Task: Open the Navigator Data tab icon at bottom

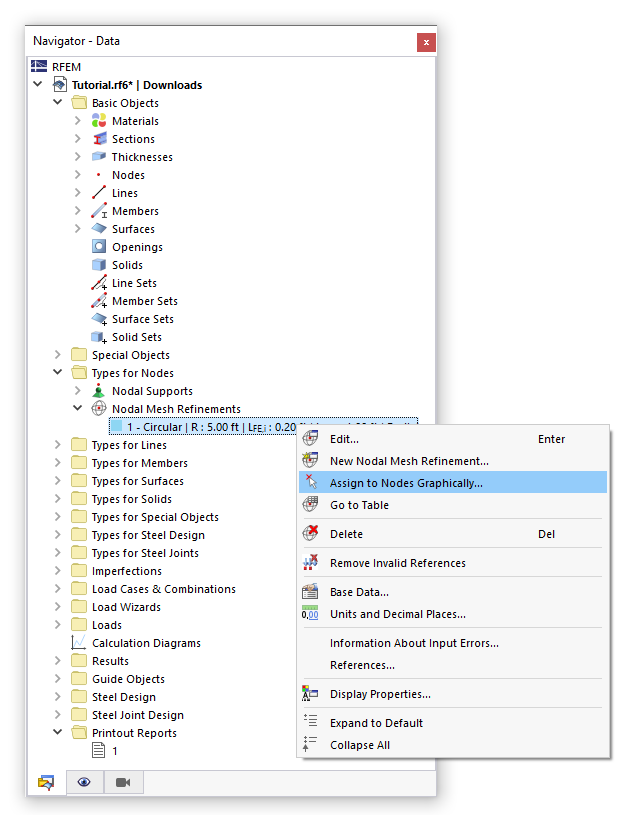Action: click(x=46, y=782)
